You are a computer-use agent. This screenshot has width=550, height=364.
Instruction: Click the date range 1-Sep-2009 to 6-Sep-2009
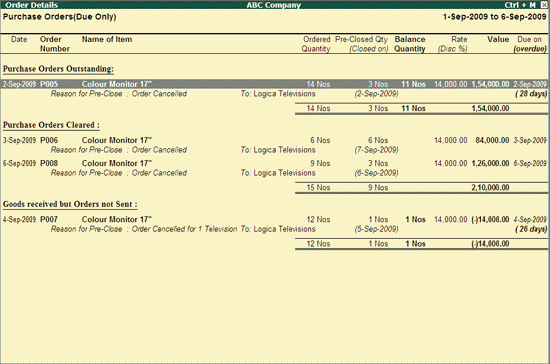click(x=495, y=17)
